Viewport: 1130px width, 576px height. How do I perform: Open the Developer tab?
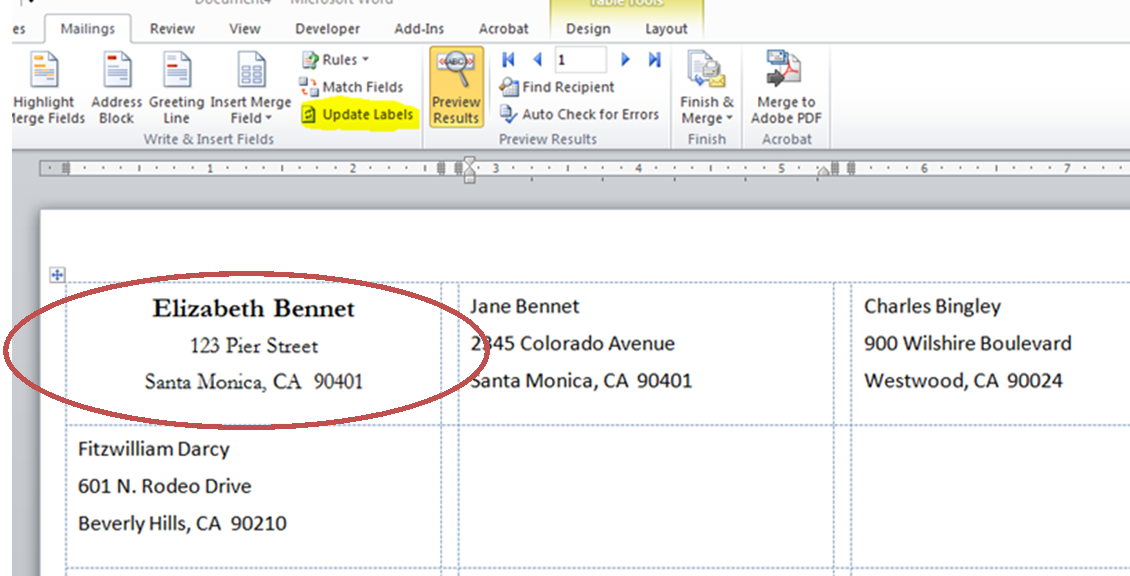pos(329,29)
